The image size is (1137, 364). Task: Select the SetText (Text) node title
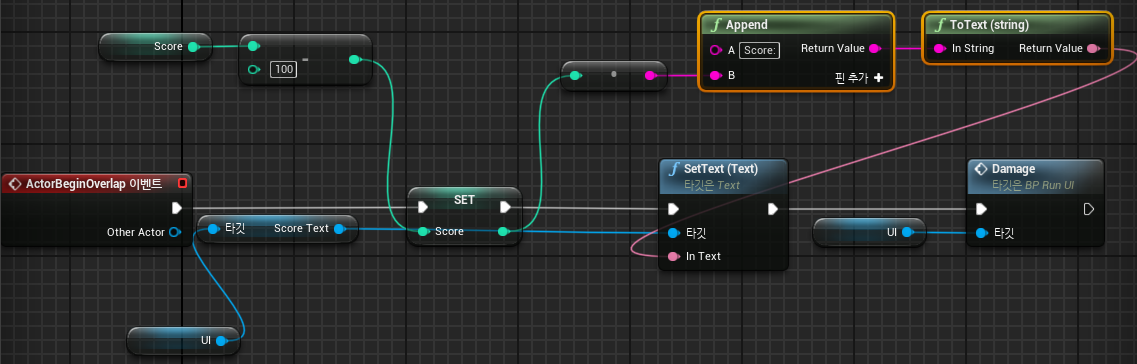(x=721, y=169)
